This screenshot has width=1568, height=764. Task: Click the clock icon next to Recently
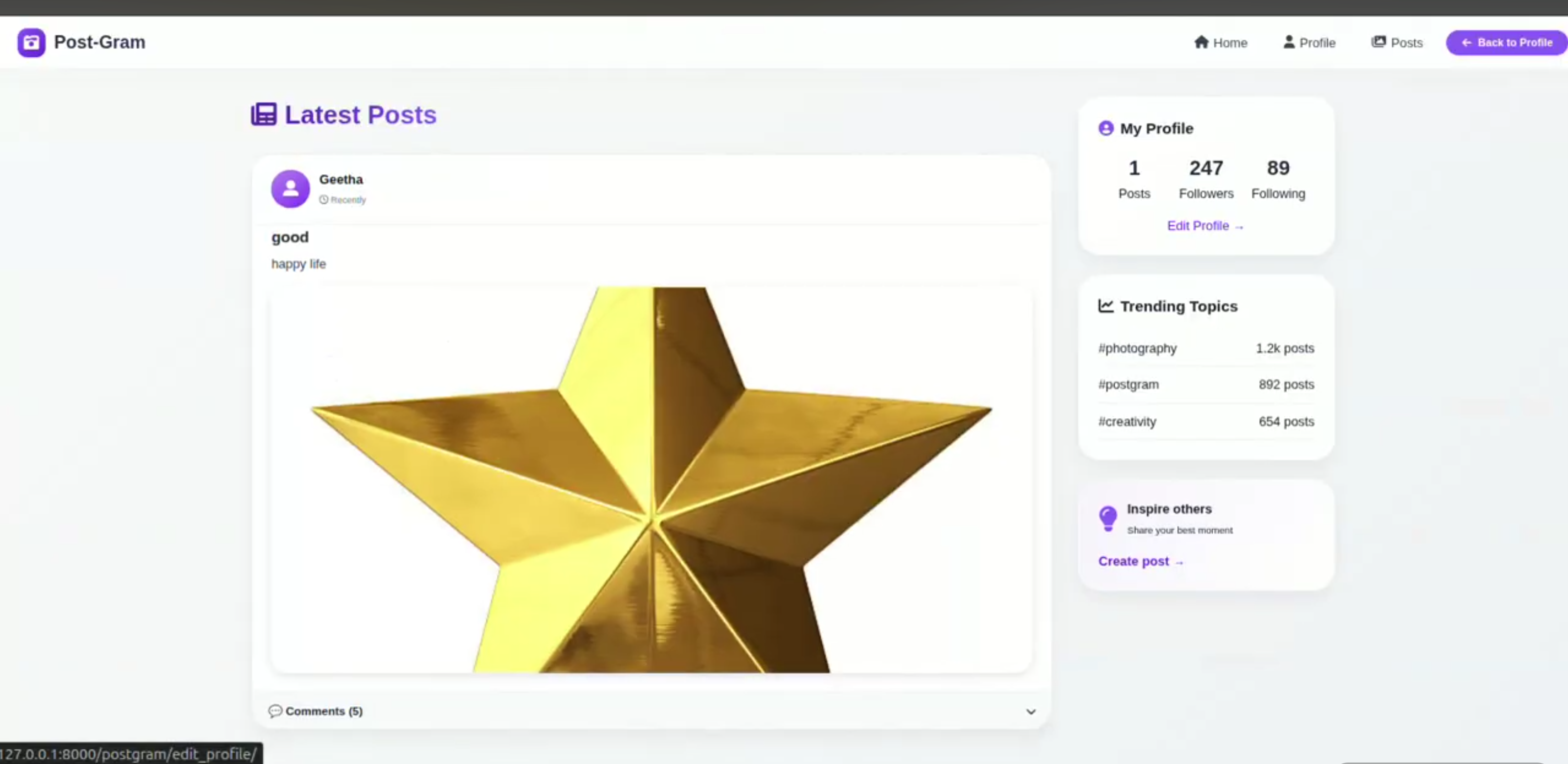pyautogui.click(x=323, y=199)
